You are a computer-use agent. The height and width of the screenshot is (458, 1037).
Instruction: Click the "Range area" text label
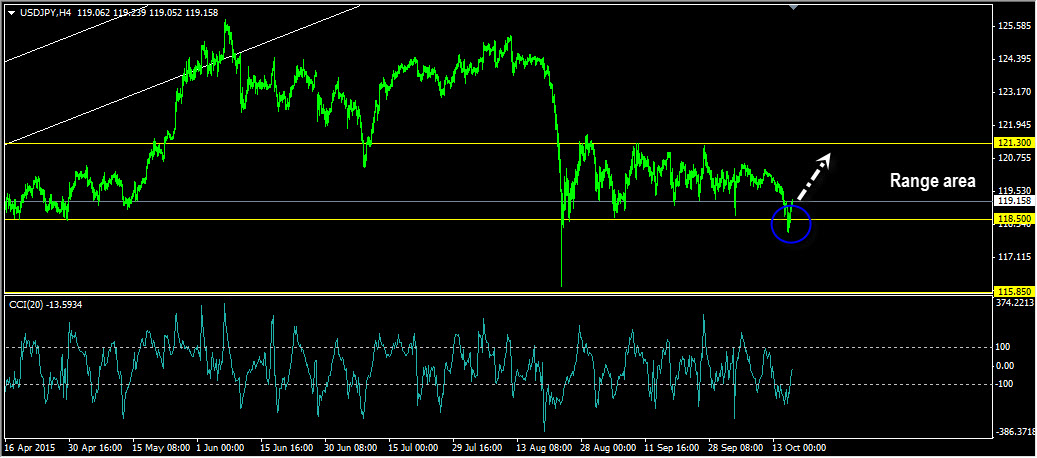coord(932,181)
